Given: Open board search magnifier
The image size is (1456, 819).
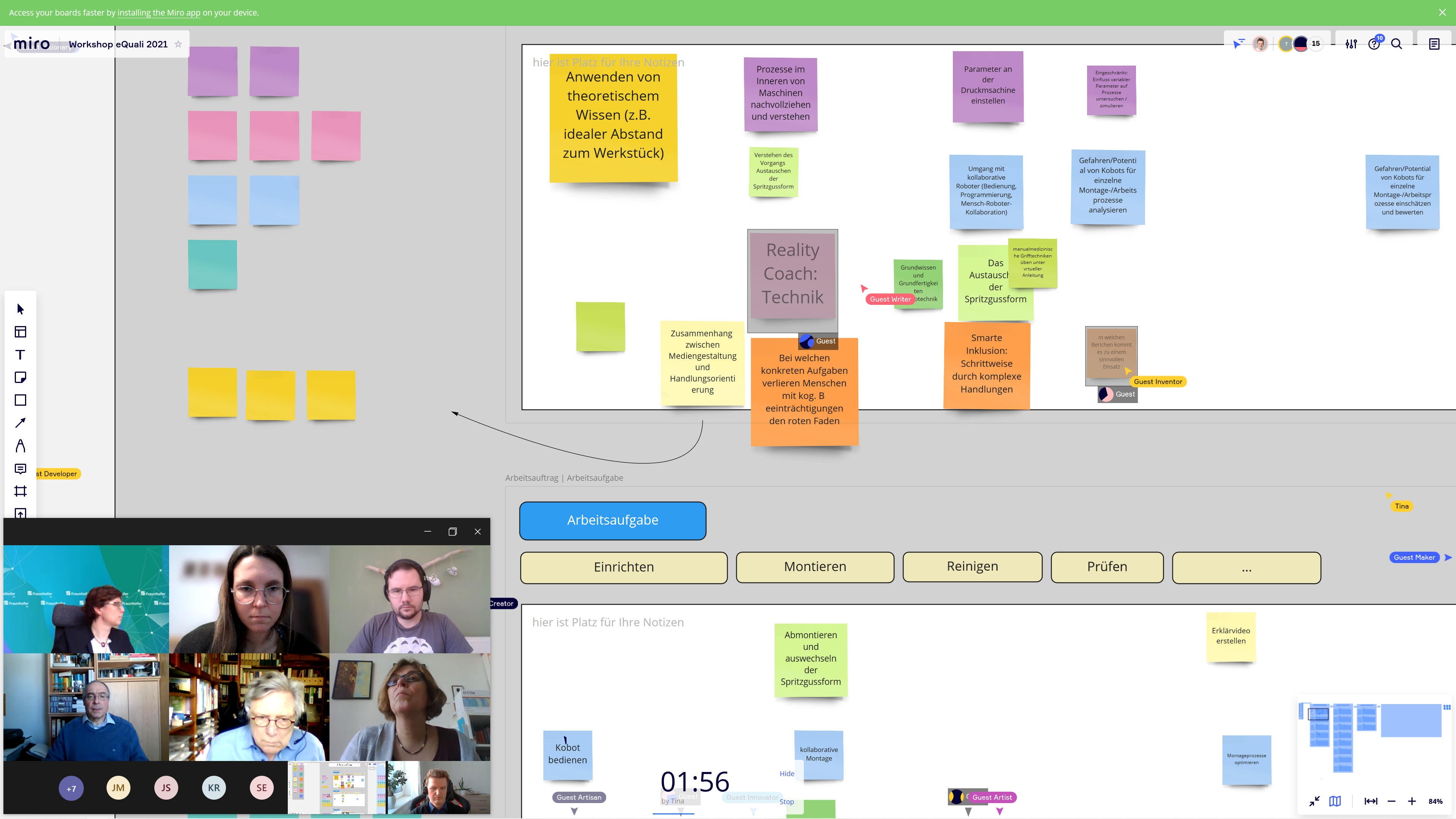Looking at the screenshot, I should [1396, 44].
